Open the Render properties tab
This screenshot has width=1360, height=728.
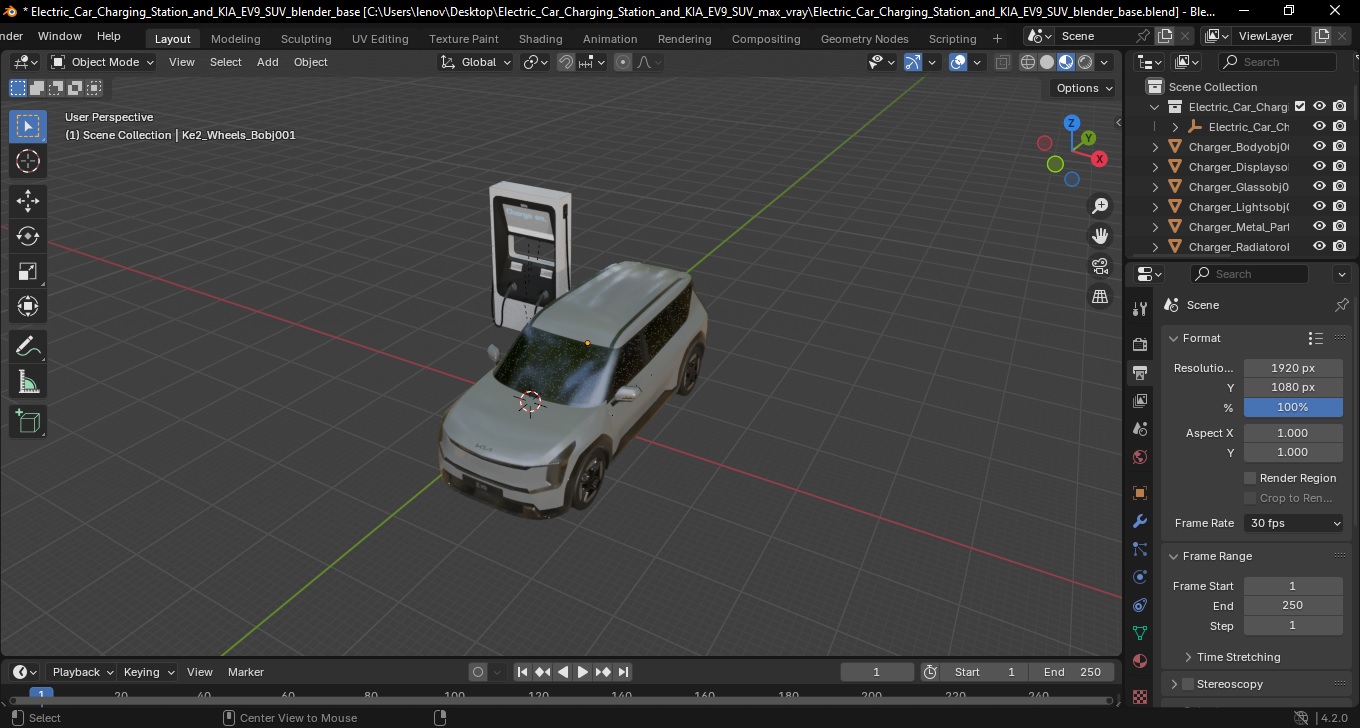point(1140,344)
